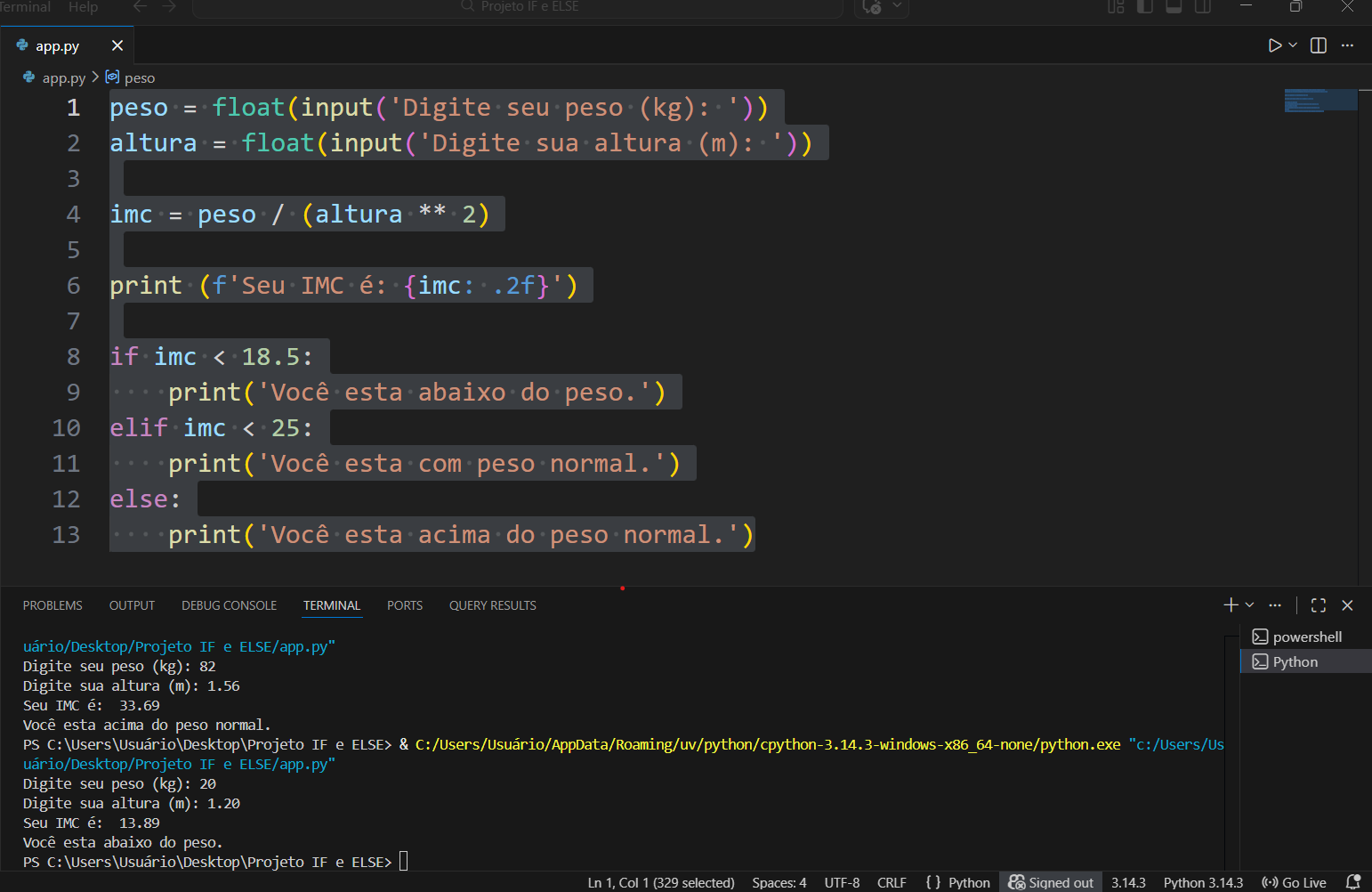Switch to the PROBLEMS panel tab
1372x892 pixels.
[x=52, y=605]
